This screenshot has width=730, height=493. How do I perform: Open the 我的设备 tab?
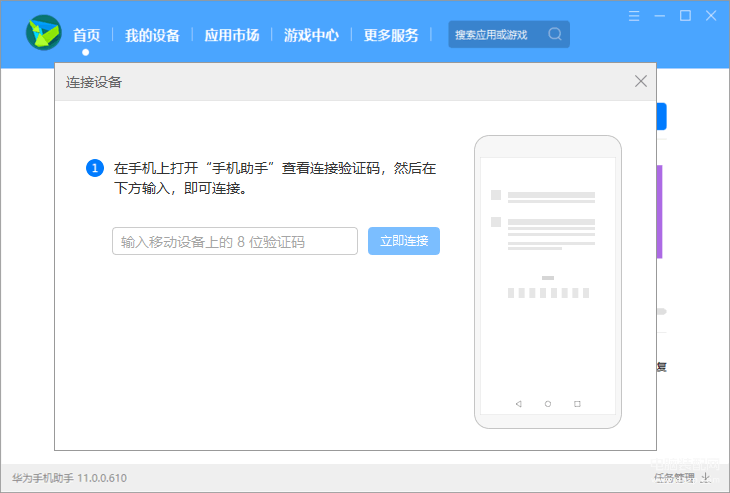152,35
